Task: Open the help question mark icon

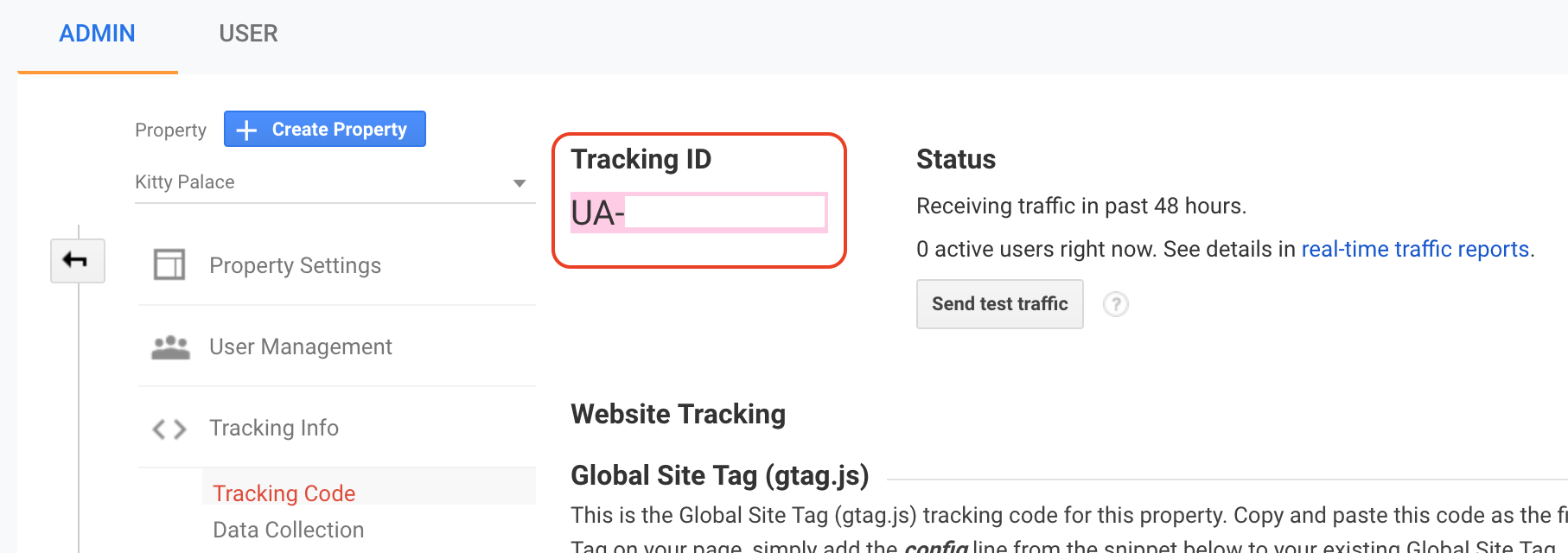Action: pyautogui.click(x=1115, y=304)
